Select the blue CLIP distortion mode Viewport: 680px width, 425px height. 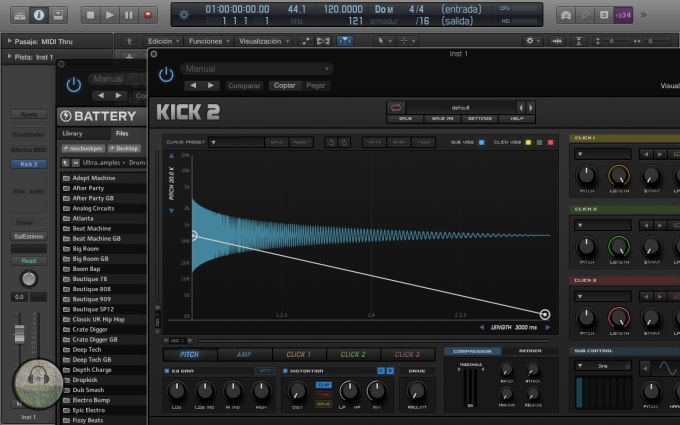click(x=324, y=385)
